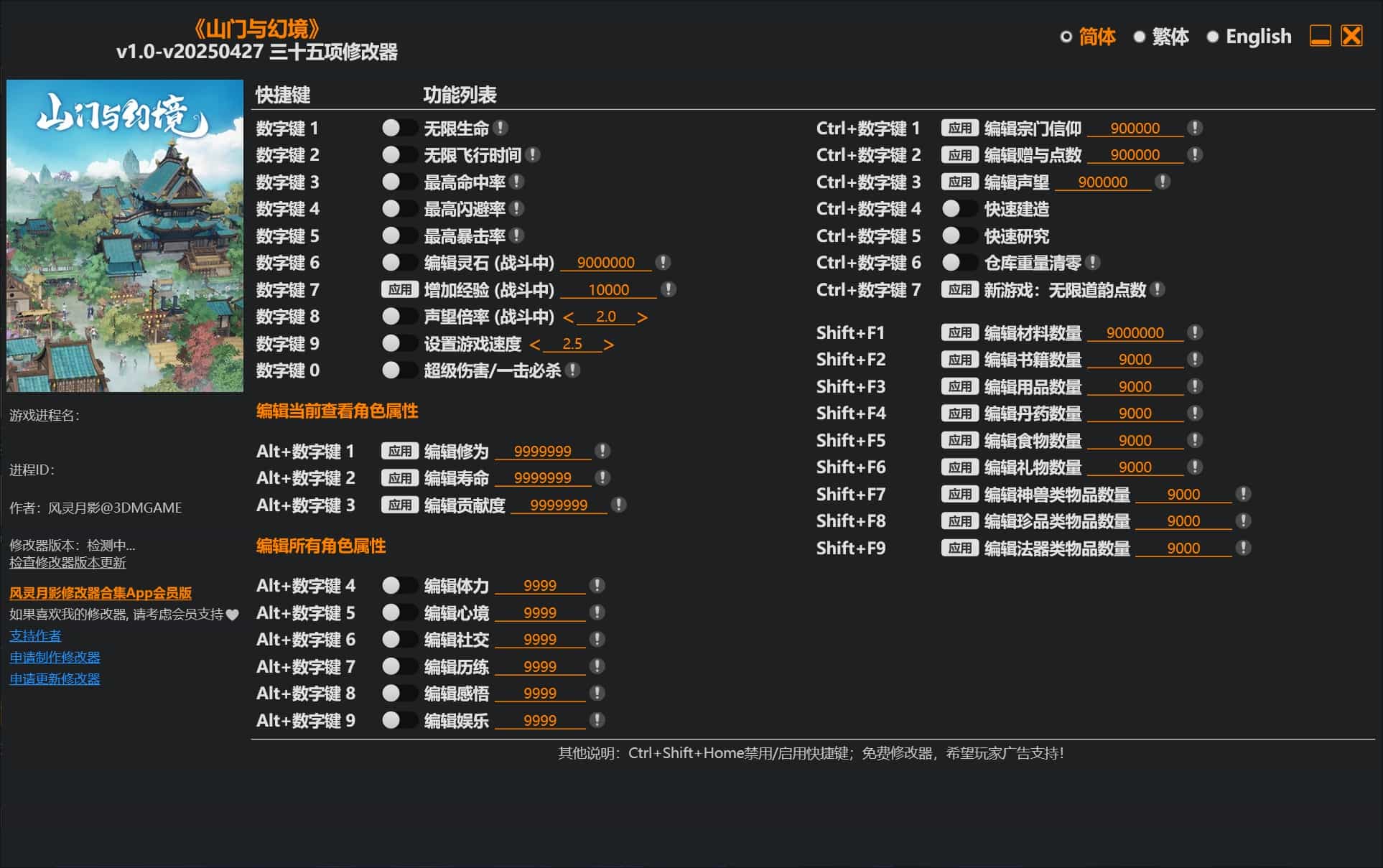This screenshot has width=1383, height=868.
Task: Click the game cover art thumbnail
Action: (x=125, y=235)
